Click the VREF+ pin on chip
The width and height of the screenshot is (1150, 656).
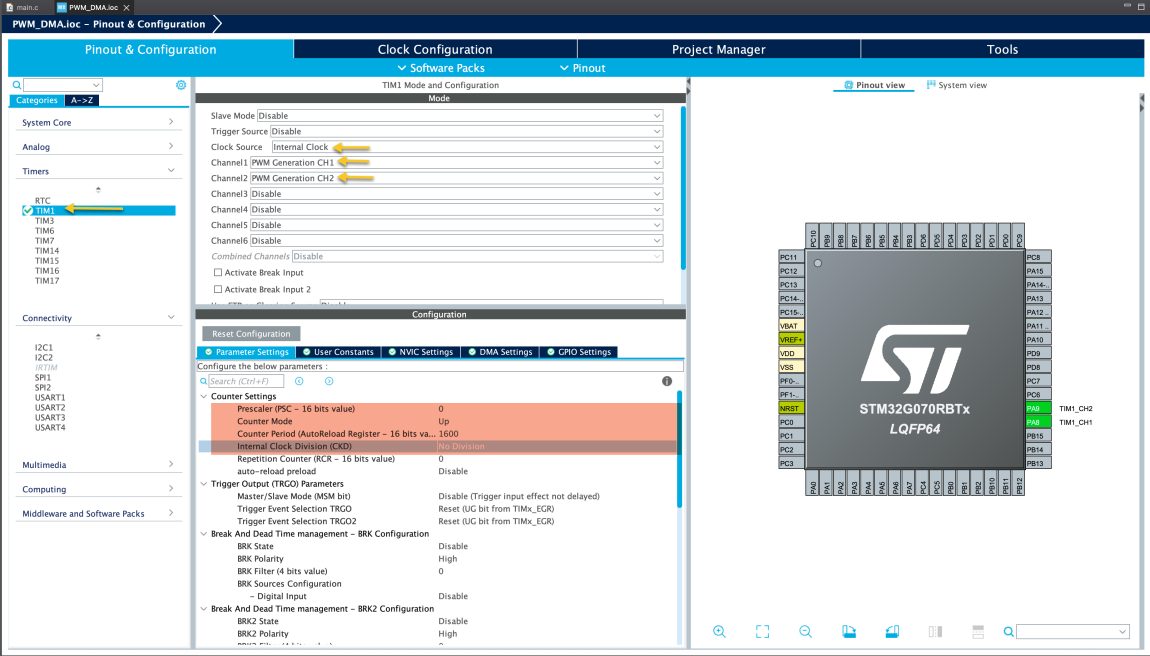(x=791, y=340)
